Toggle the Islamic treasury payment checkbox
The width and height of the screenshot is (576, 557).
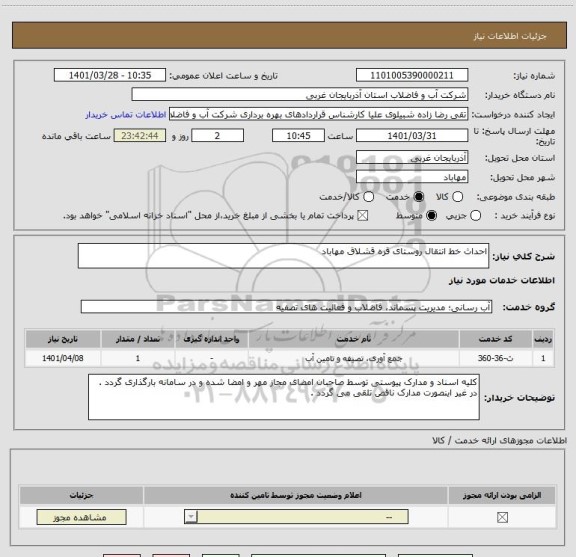pyautogui.click(x=363, y=216)
